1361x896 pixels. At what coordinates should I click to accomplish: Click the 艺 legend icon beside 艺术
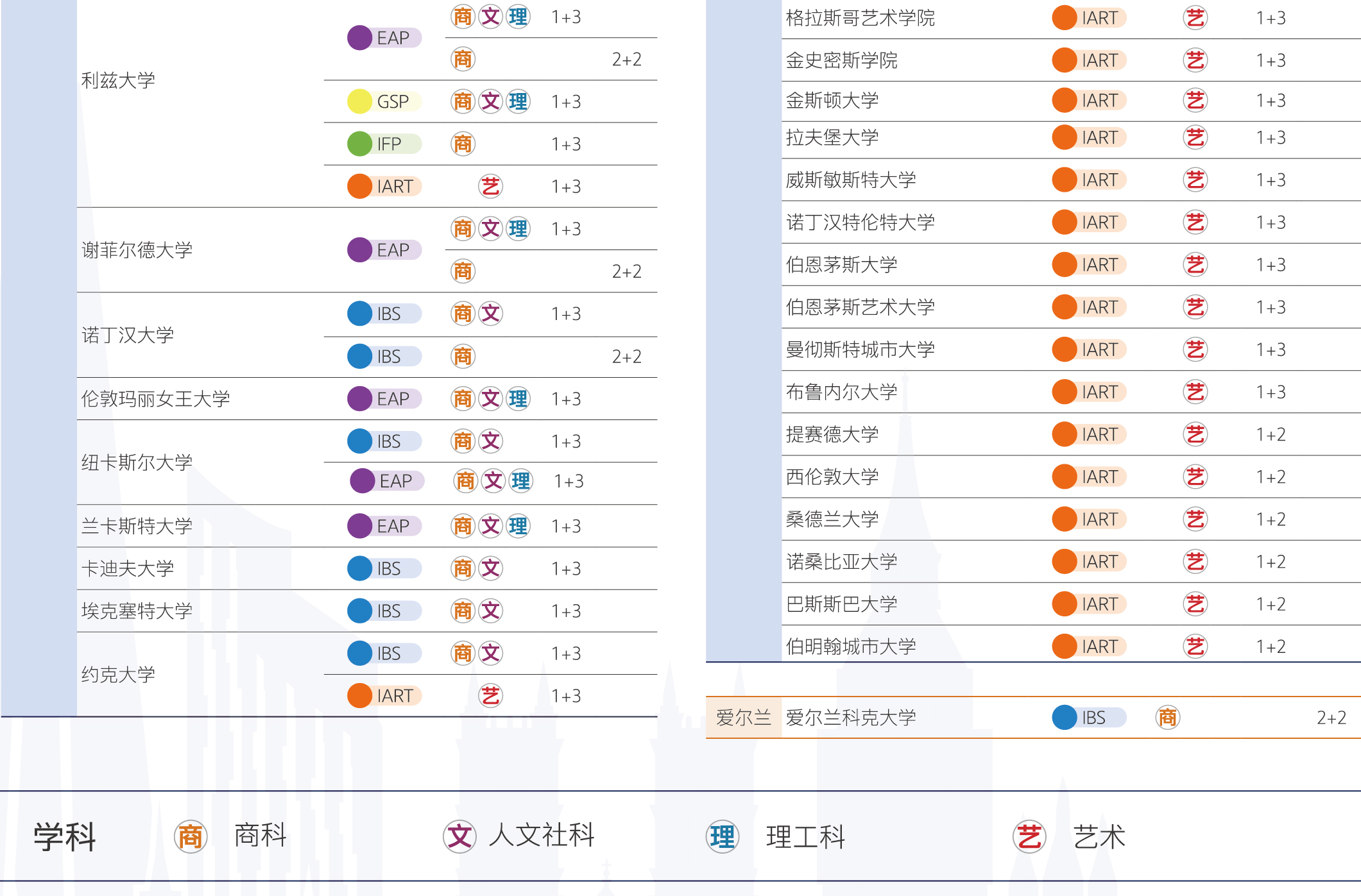pos(1029,836)
